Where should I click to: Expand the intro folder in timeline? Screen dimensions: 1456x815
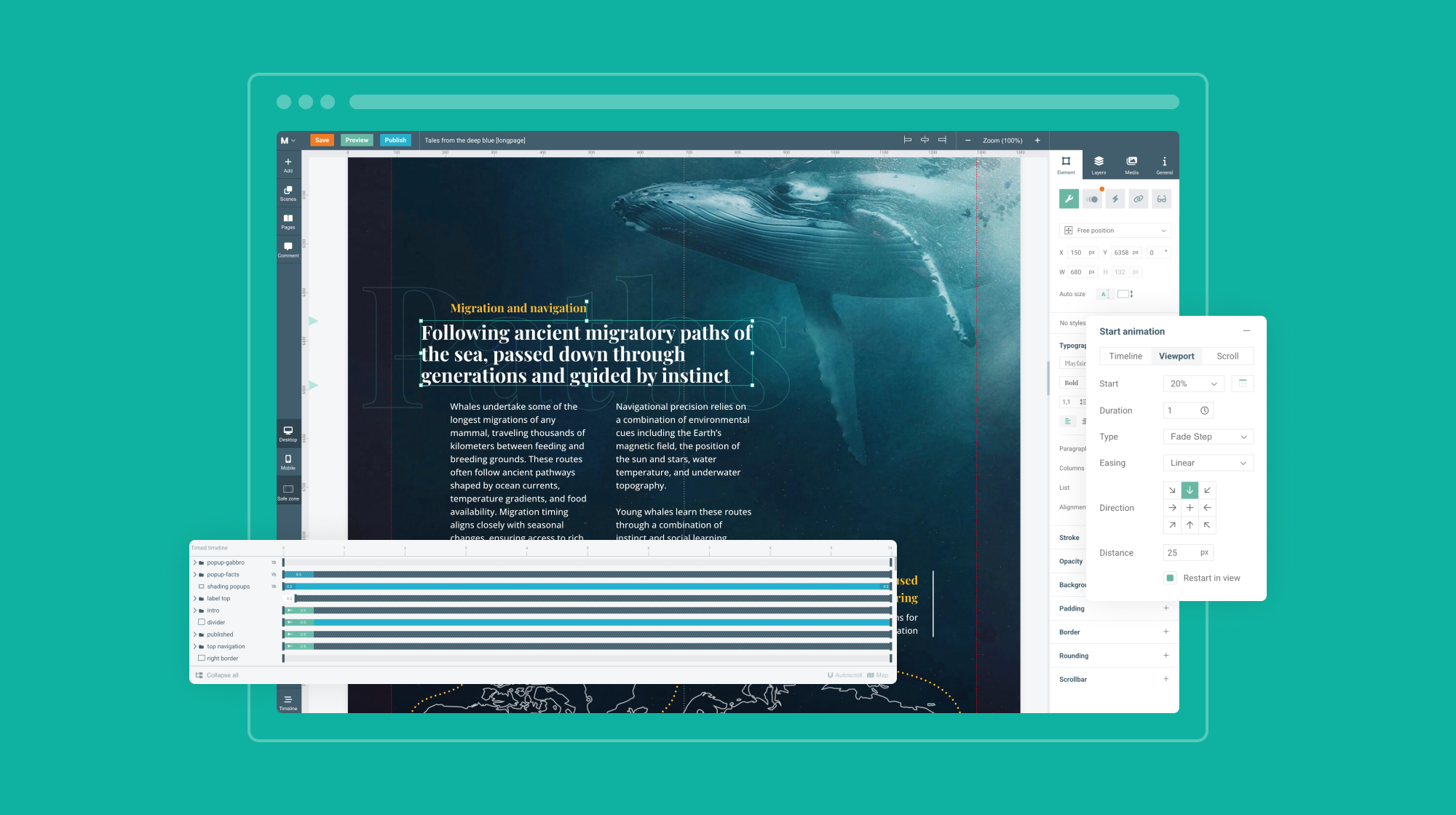click(194, 611)
